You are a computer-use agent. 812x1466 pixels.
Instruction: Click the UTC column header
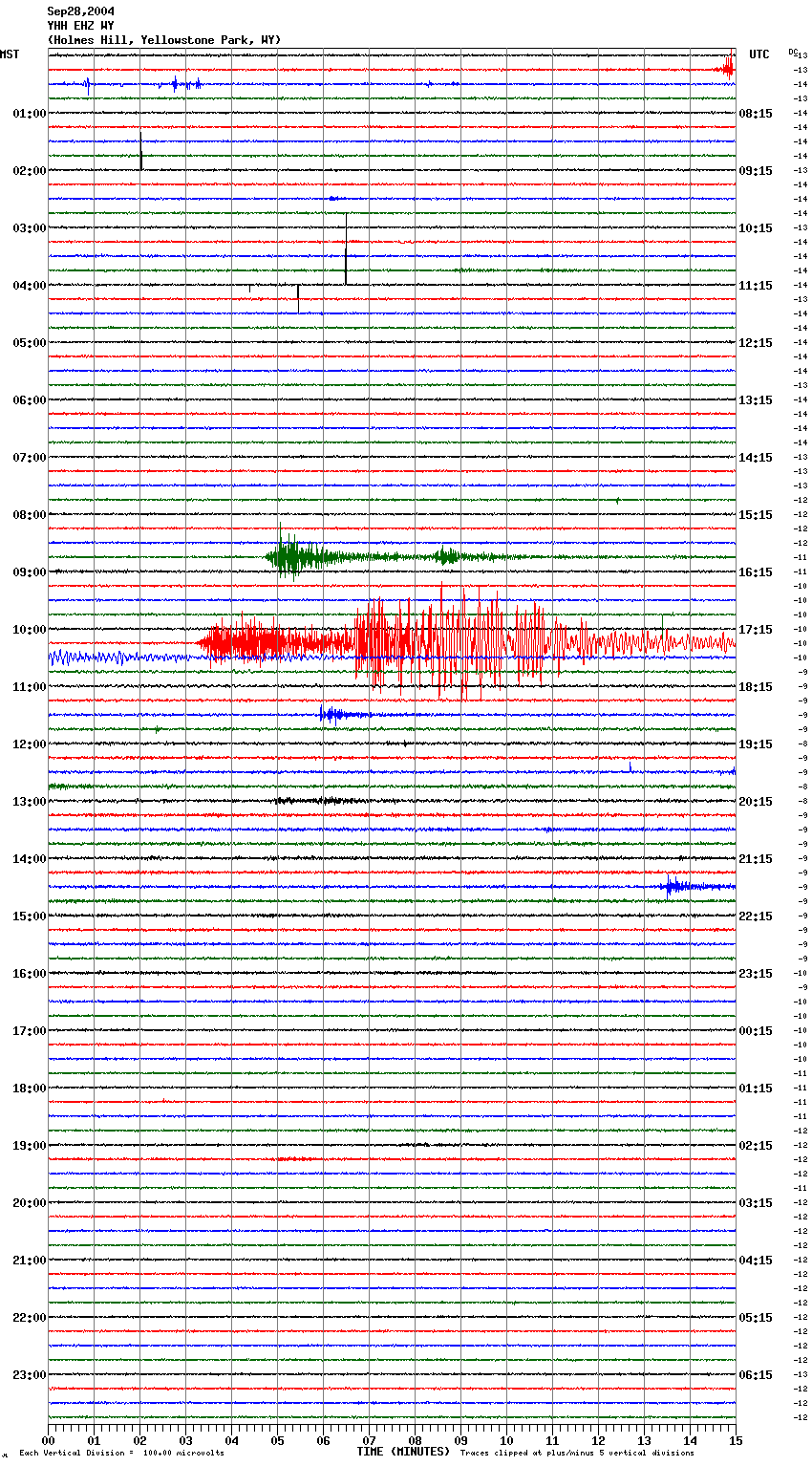(x=759, y=54)
